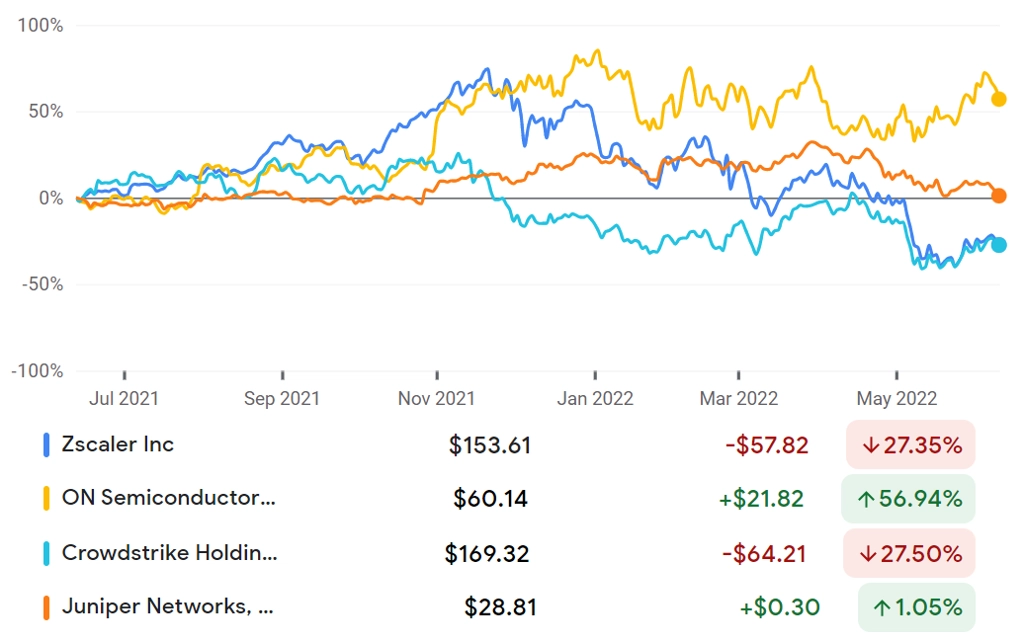Click the Sep 2021 axis tick label

(x=281, y=398)
